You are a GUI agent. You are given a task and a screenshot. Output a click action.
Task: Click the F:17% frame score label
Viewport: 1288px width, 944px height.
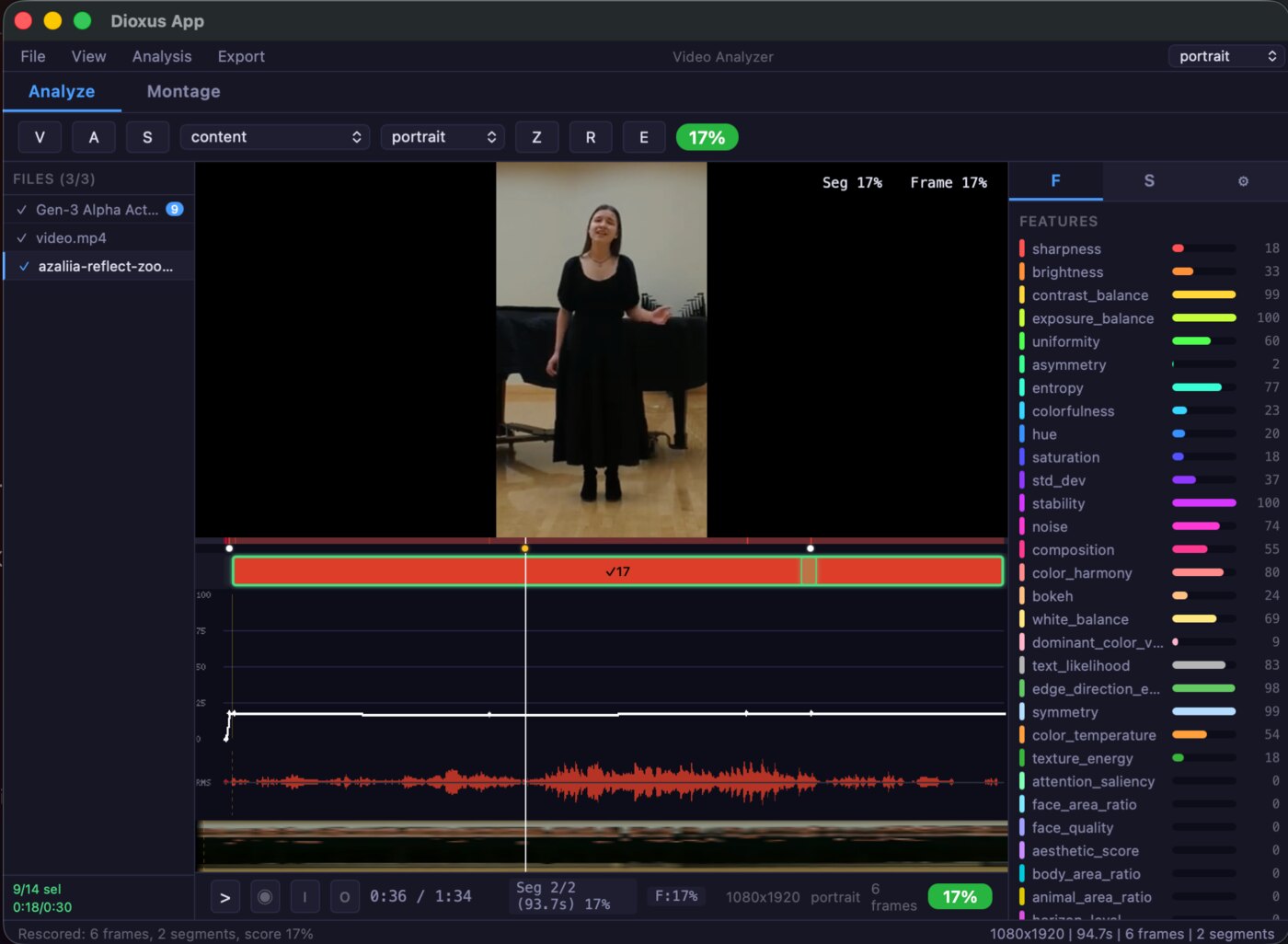pos(676,896)
